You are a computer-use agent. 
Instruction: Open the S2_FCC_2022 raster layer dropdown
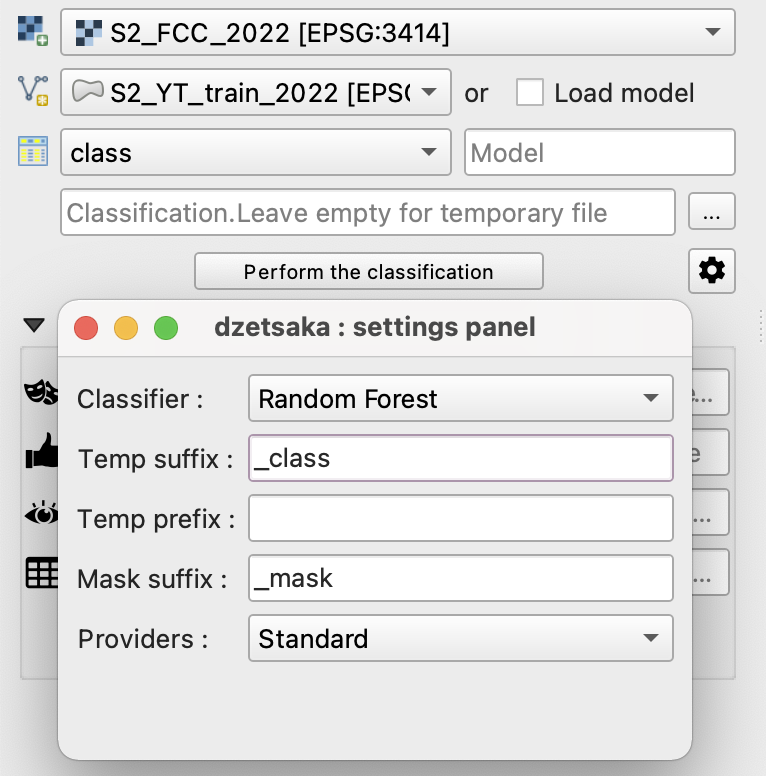coord(398,33)
